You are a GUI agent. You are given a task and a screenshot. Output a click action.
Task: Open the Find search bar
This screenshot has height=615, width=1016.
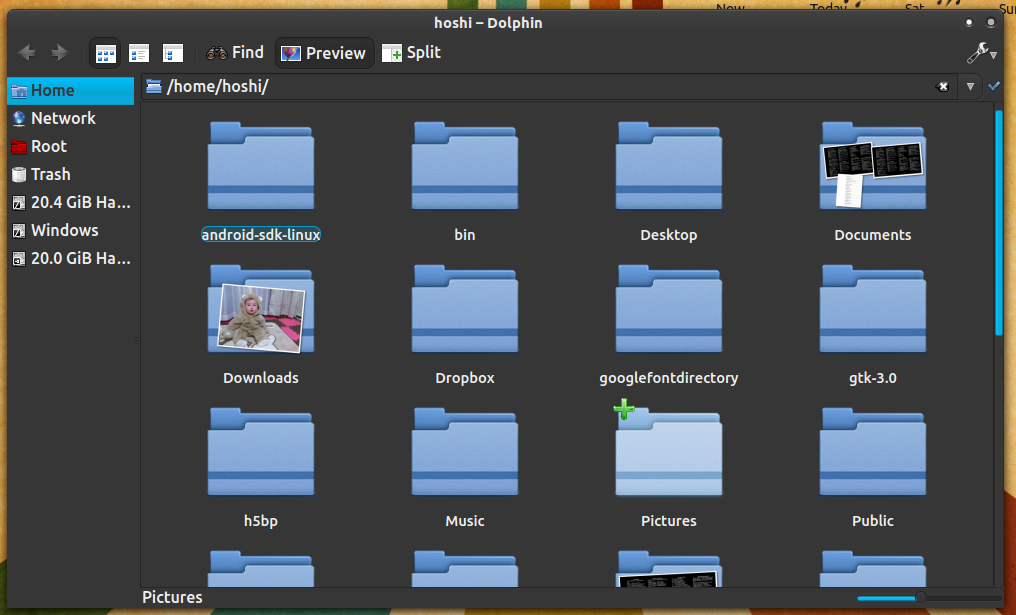point(235,52)
